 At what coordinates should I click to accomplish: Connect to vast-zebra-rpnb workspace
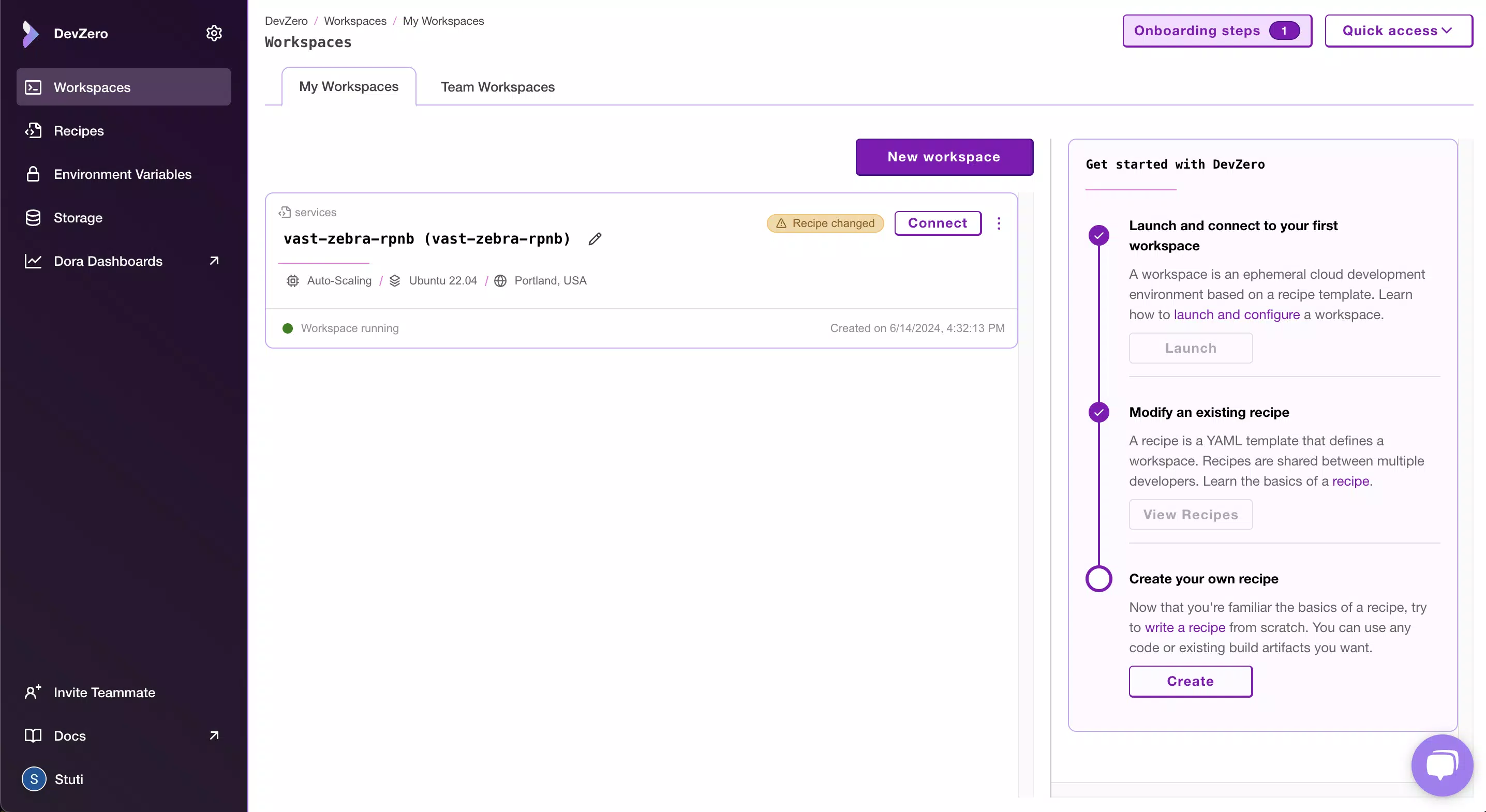938,223
